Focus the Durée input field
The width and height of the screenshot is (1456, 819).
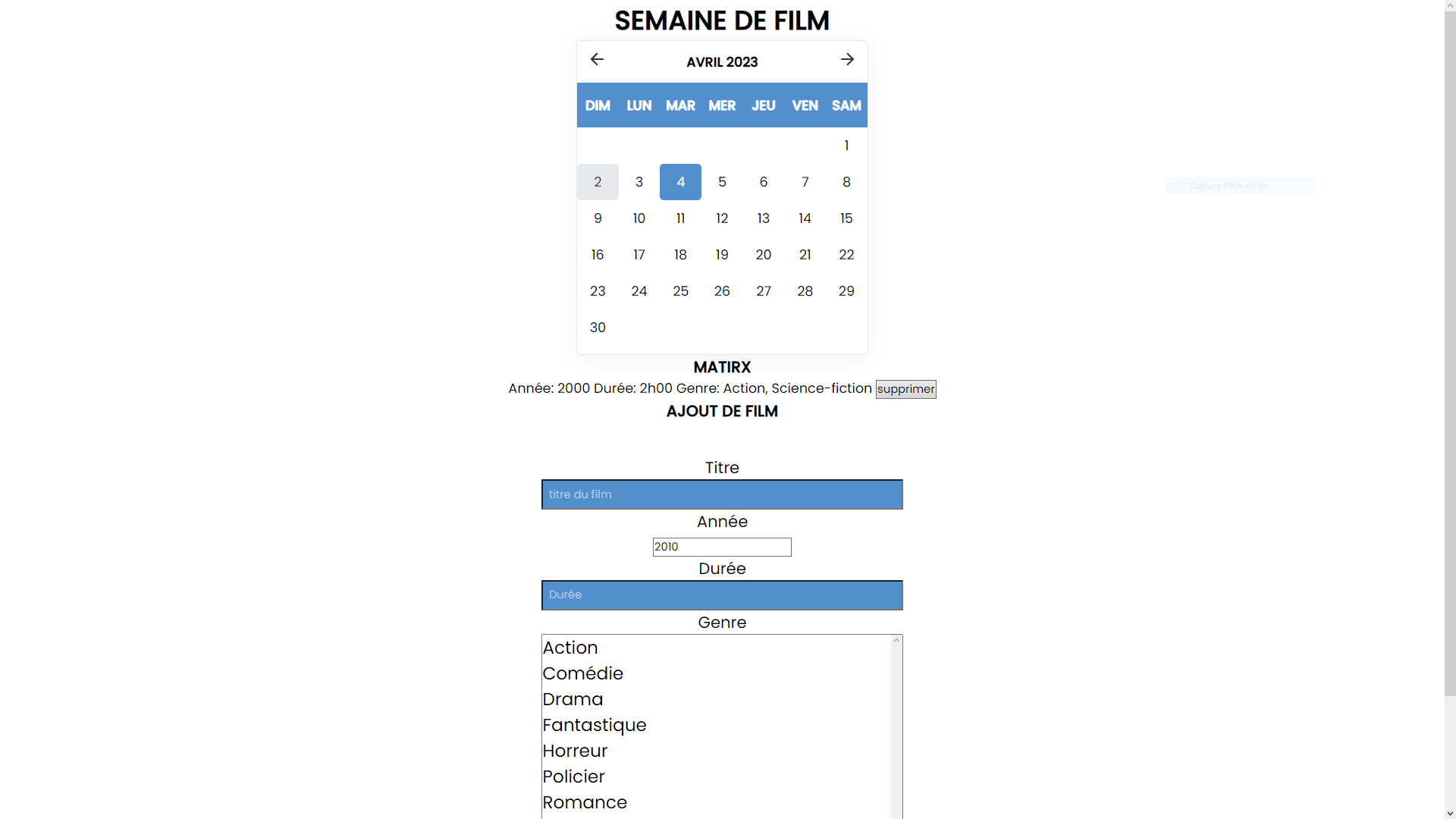pyautogui.click(x=722, y=595)
